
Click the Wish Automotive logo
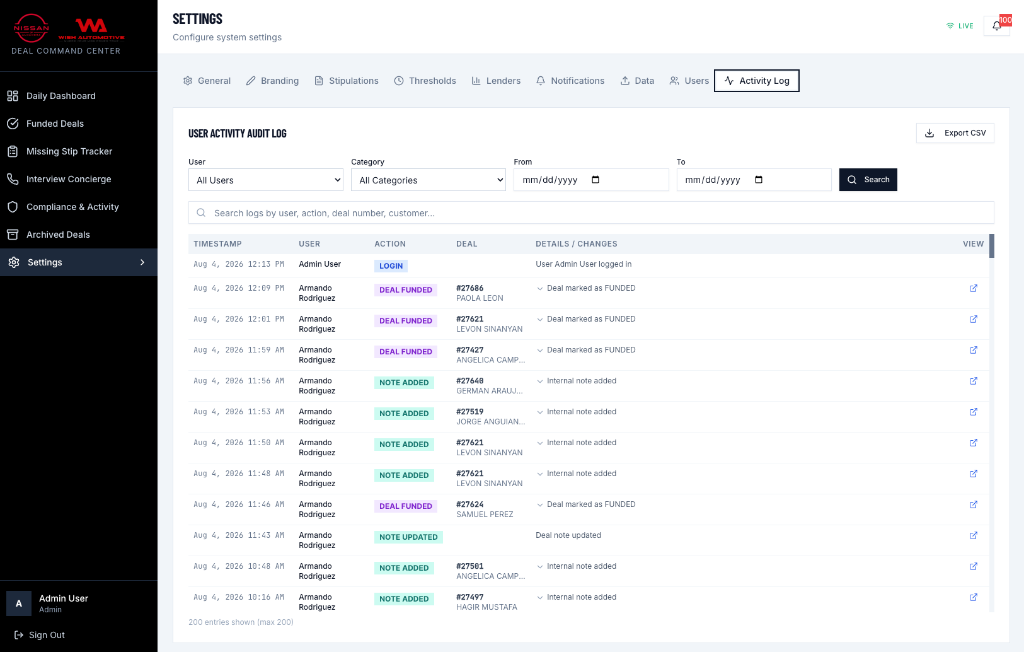pyautogui.click(x=91, y=29)
